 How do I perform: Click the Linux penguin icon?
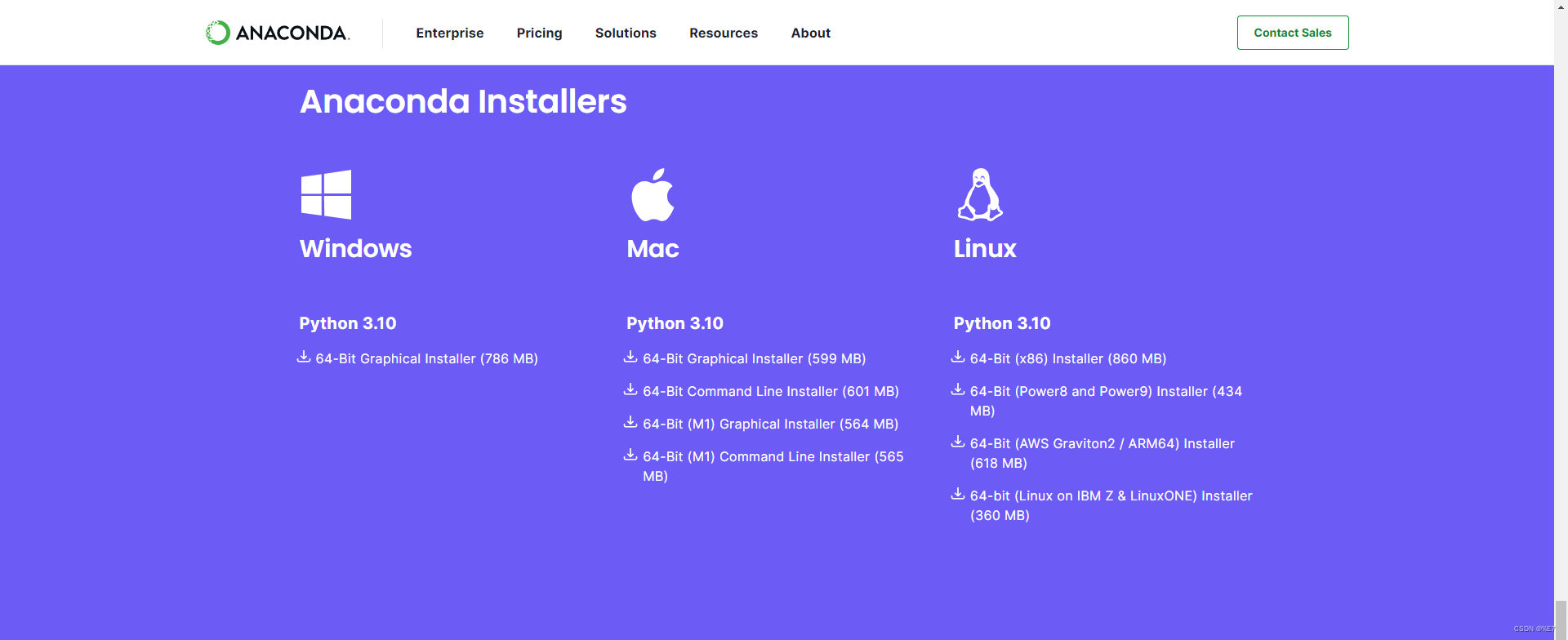pyautogui.click(x=980, y=194)
